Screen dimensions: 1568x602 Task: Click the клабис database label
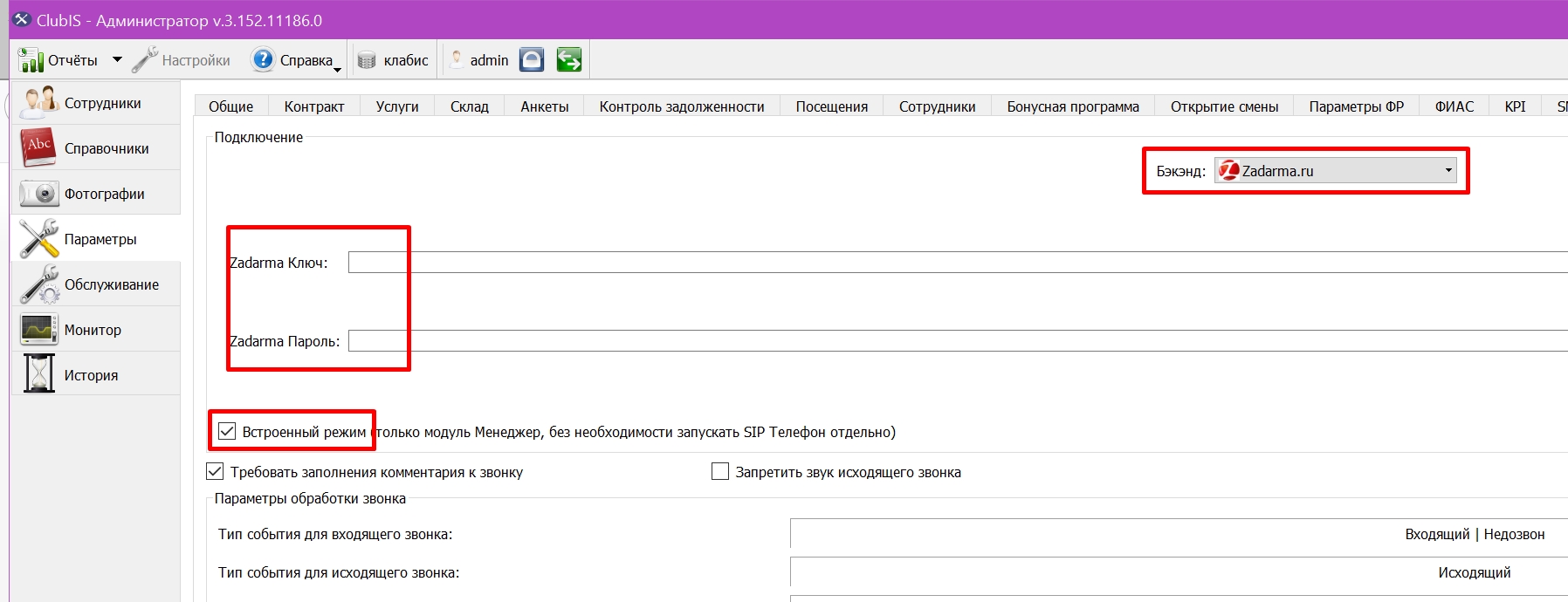point(406,60)
